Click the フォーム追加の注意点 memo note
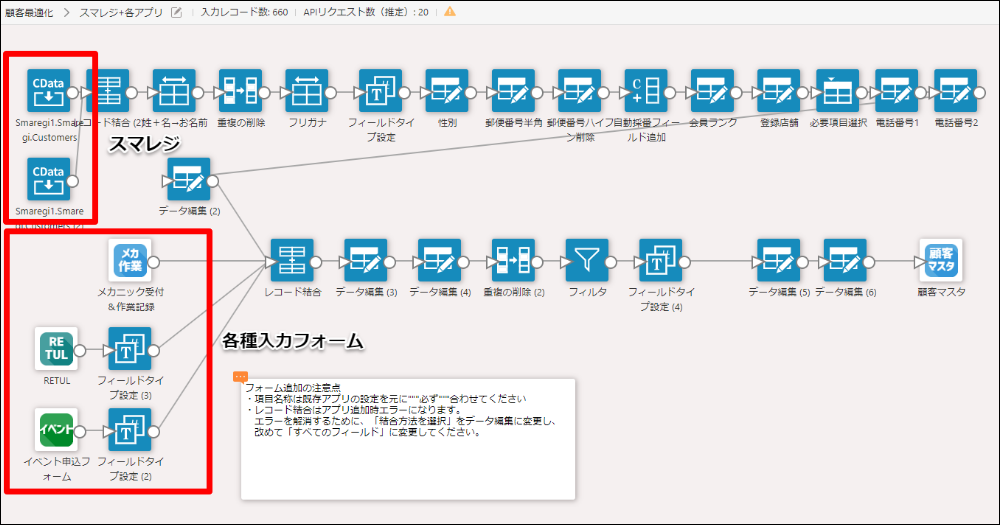 pos(408,439)
